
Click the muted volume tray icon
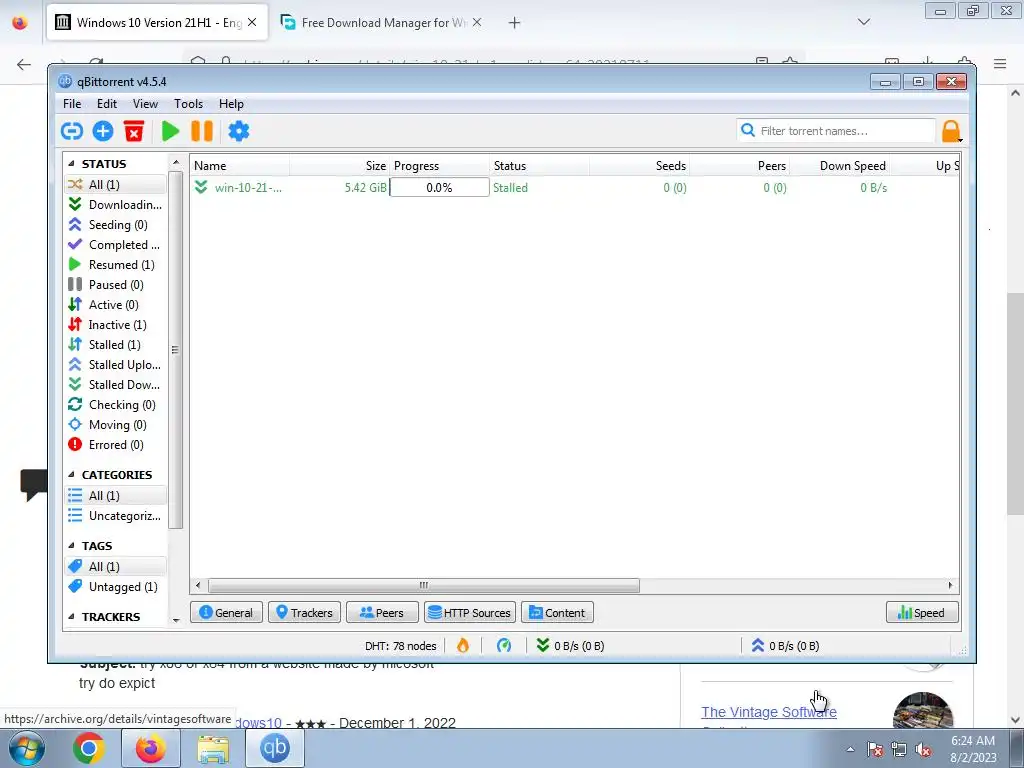[923, 750]
